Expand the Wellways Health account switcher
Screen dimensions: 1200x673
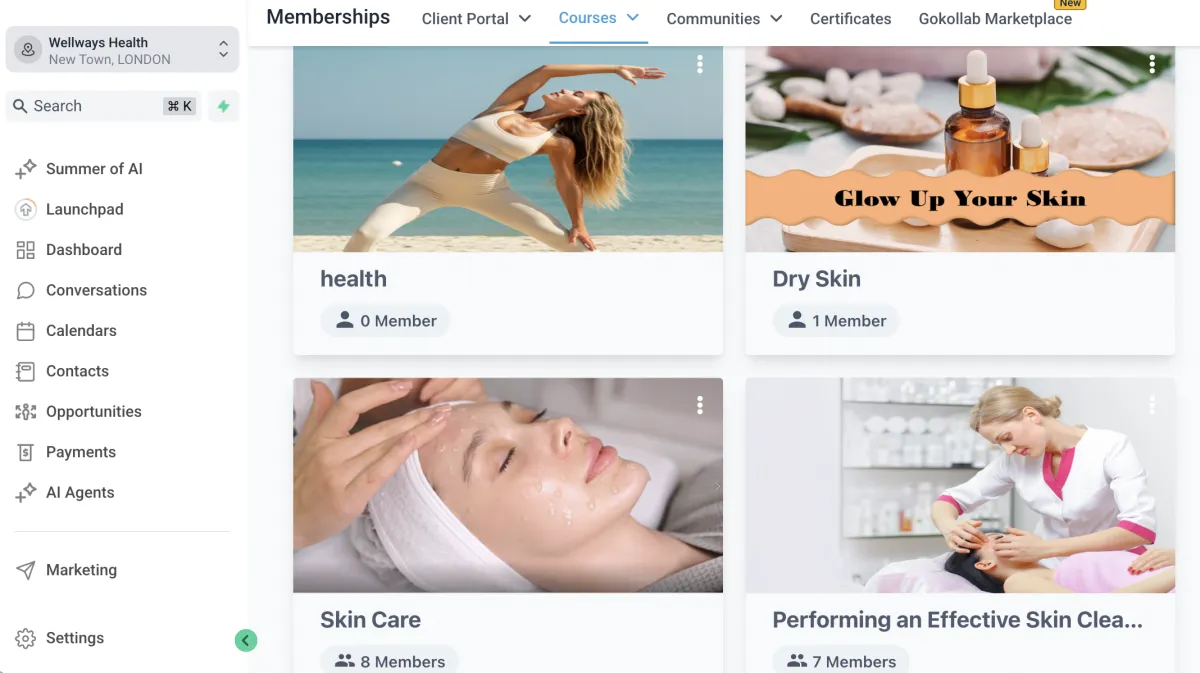122,50
